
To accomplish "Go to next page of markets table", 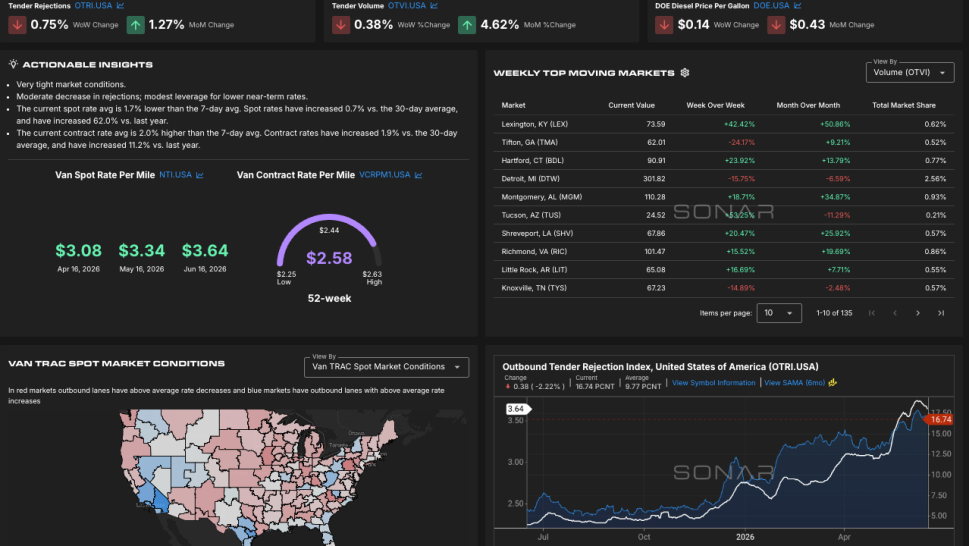I will pos(918,313).
